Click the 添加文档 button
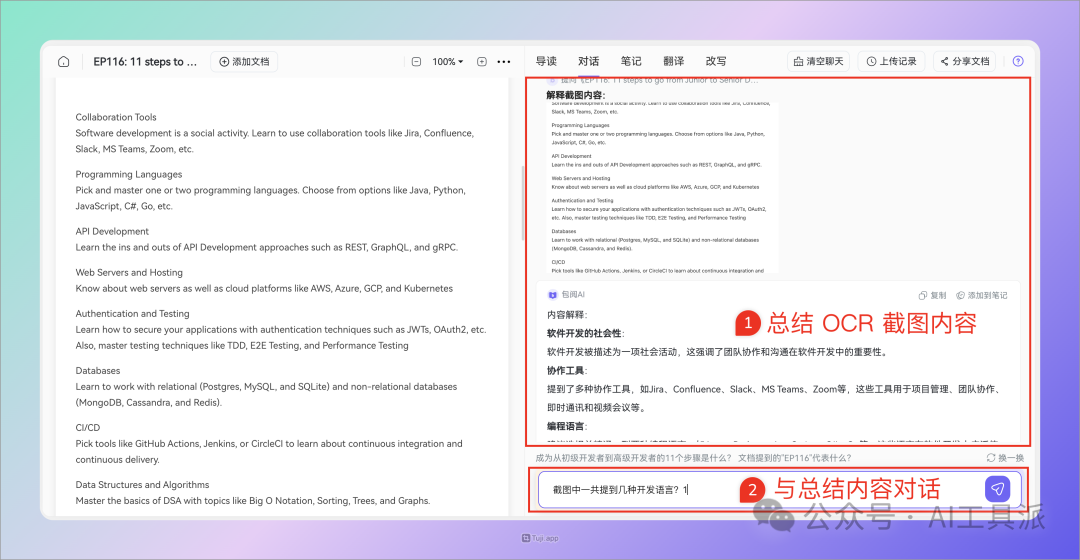 click(244, 62)
